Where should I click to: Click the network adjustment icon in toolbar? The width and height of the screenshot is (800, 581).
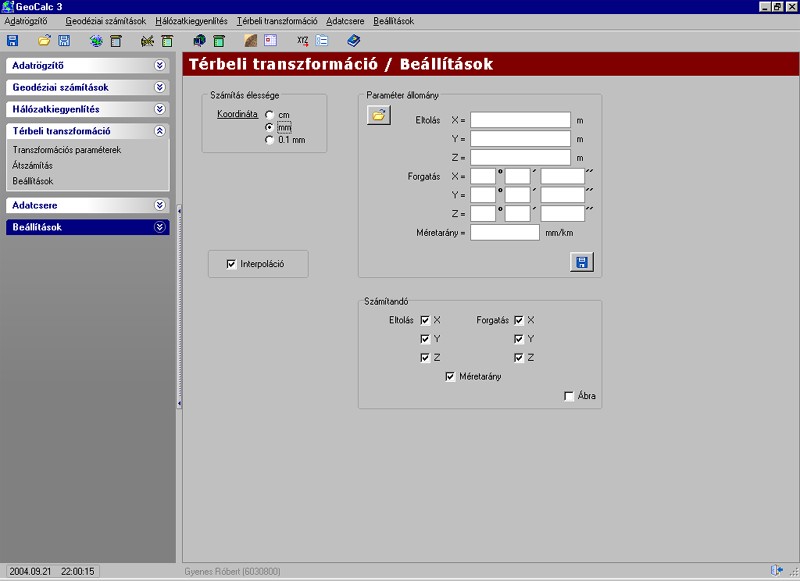(147, 41)
